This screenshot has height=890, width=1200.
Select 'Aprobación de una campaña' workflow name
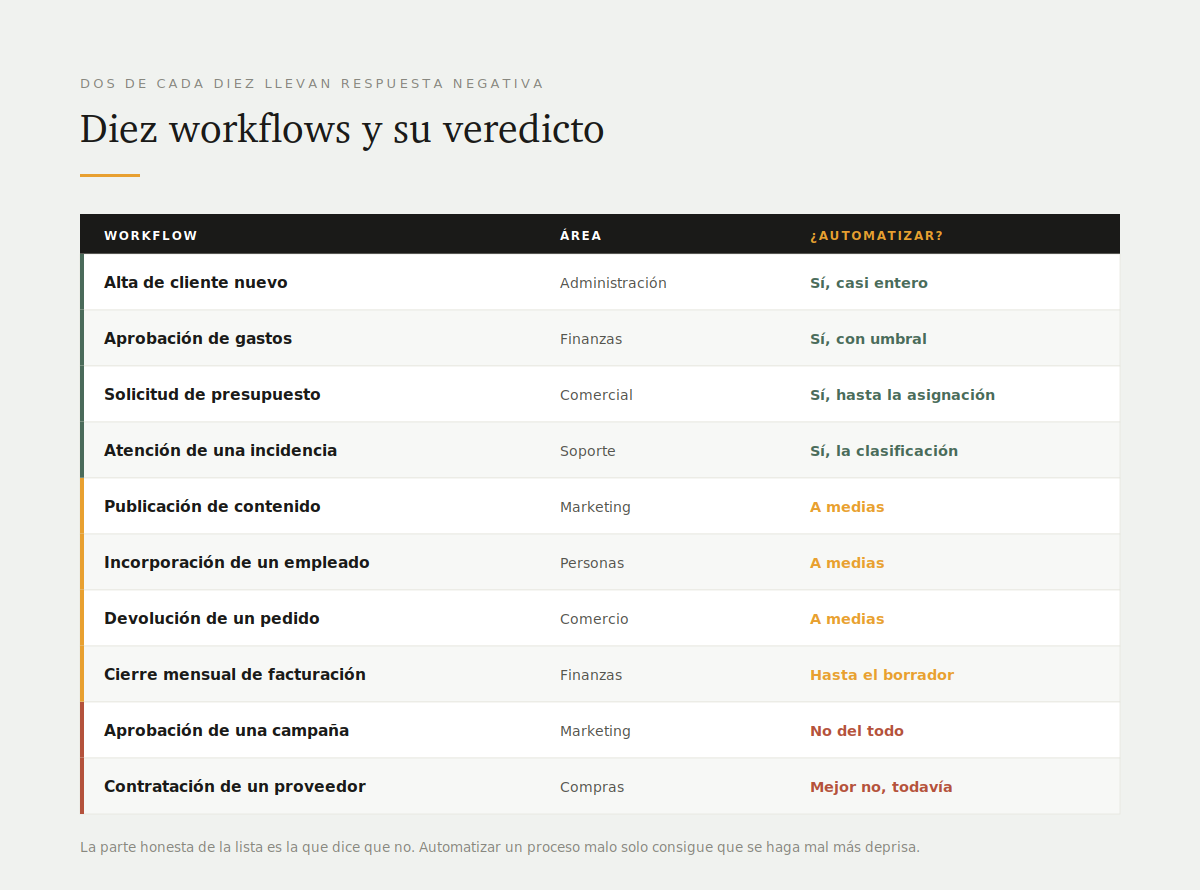click(x=227, y=731)
